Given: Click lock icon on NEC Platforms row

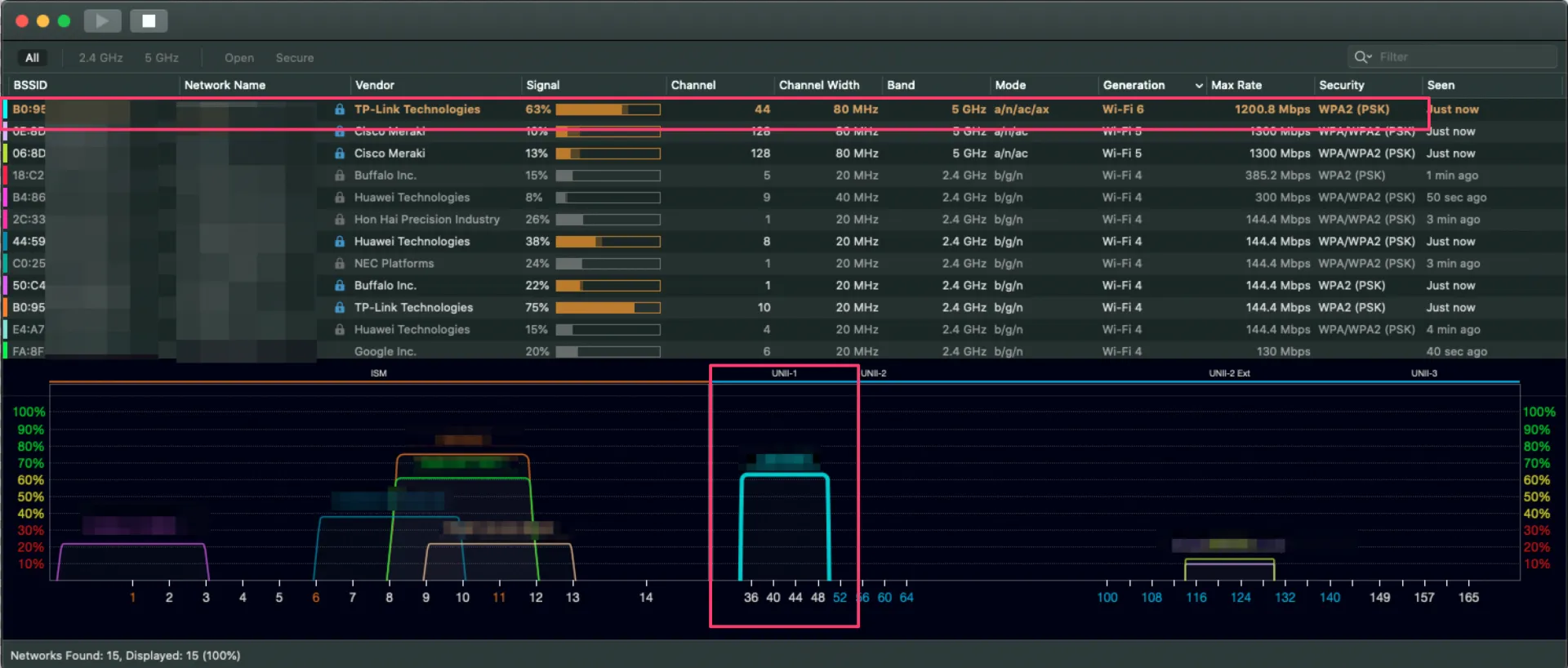Looking at the screenshot, I should (339, 264).
